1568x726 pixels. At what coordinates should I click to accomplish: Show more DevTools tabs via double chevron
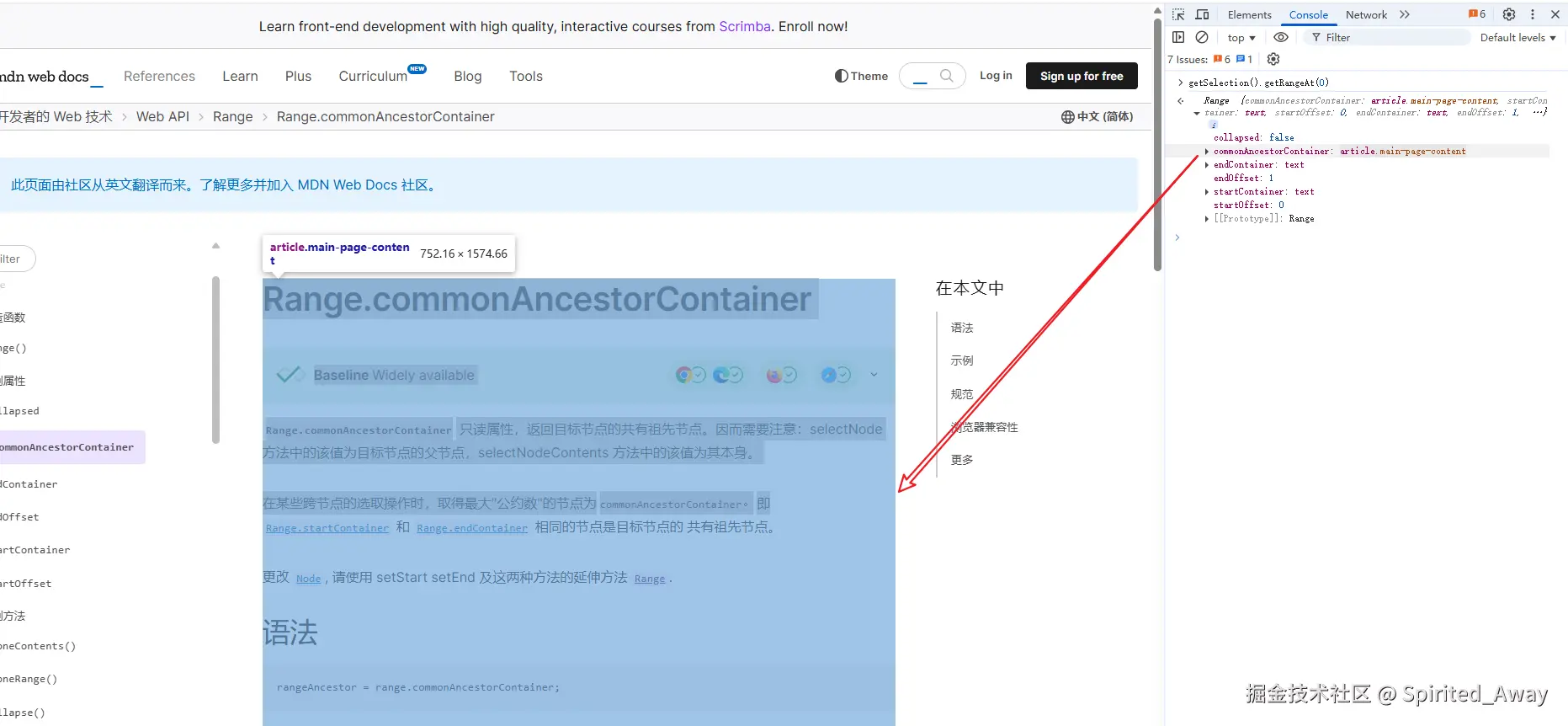(x=1405, y=14)
